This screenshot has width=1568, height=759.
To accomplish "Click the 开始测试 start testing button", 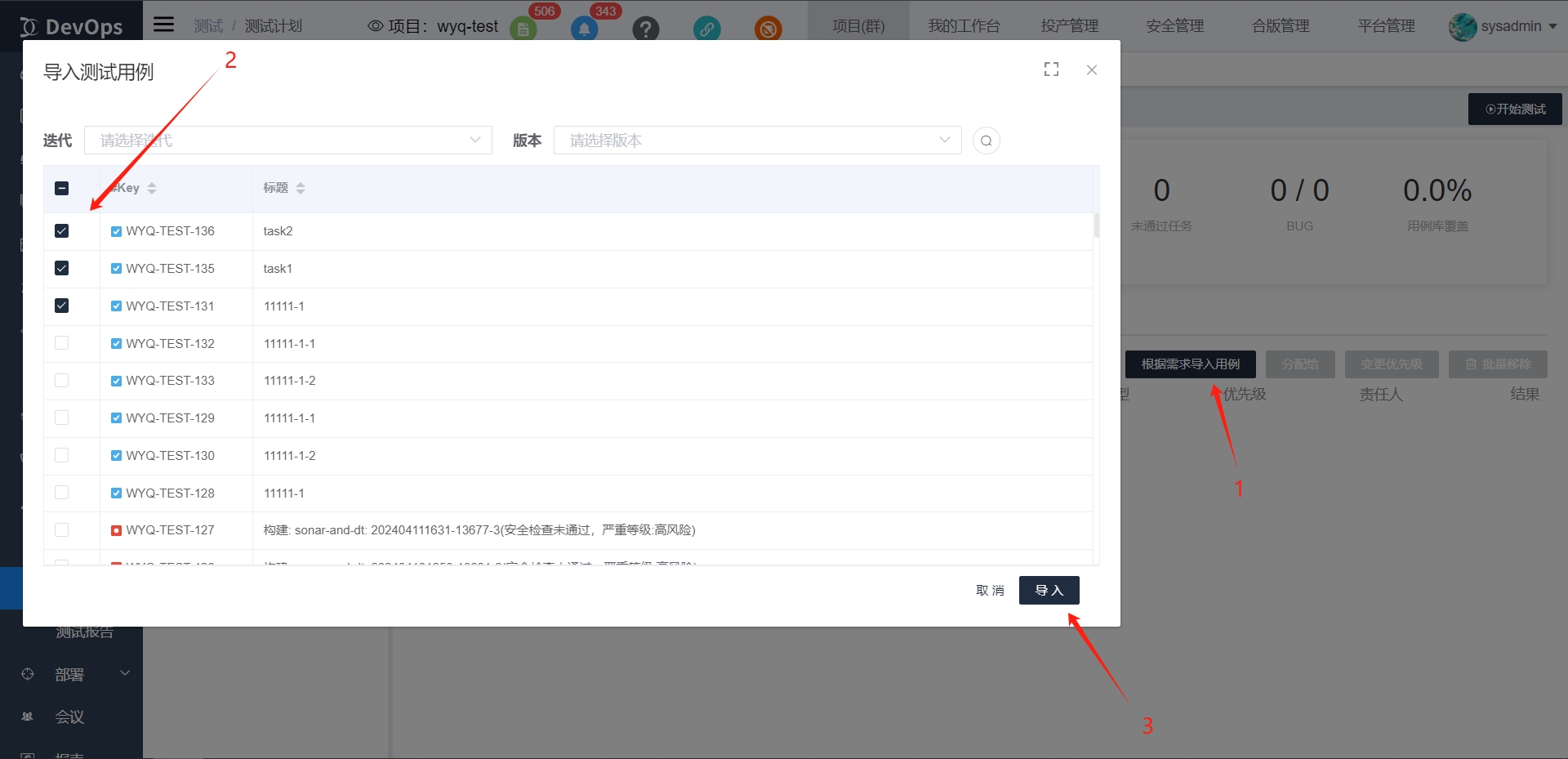I will pos(1515,109).
